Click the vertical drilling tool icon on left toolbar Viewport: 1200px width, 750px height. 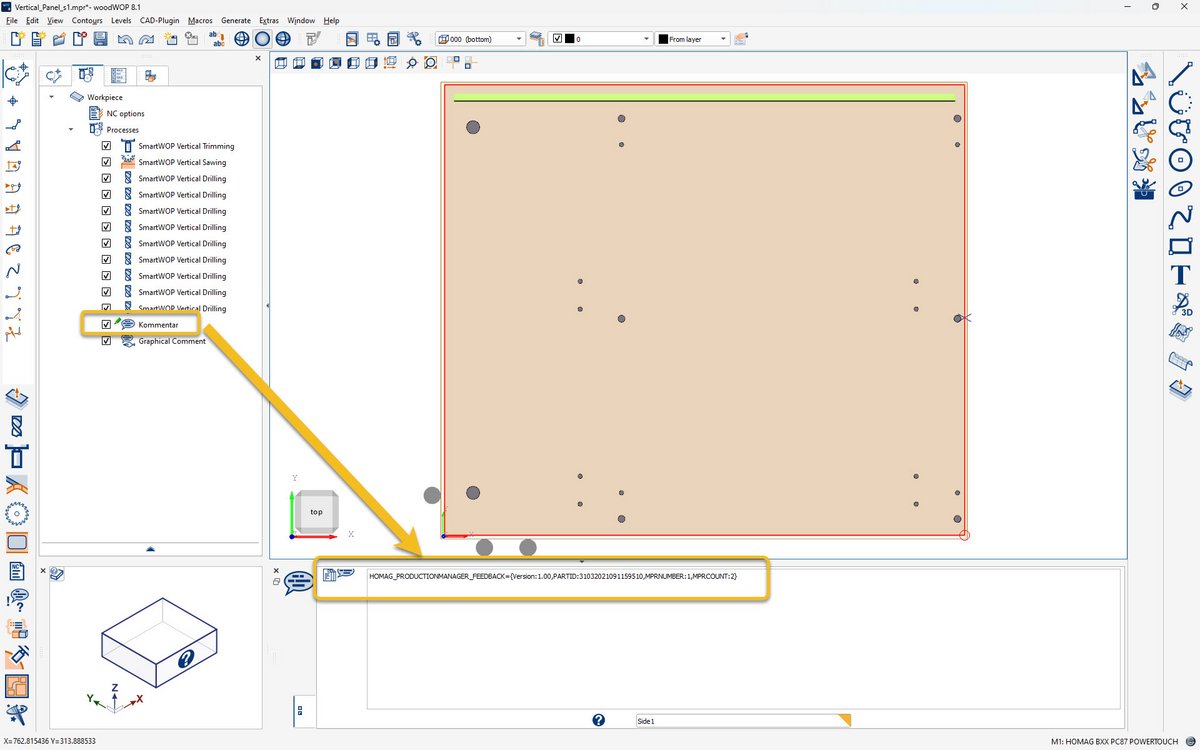[x=17, y=426]
